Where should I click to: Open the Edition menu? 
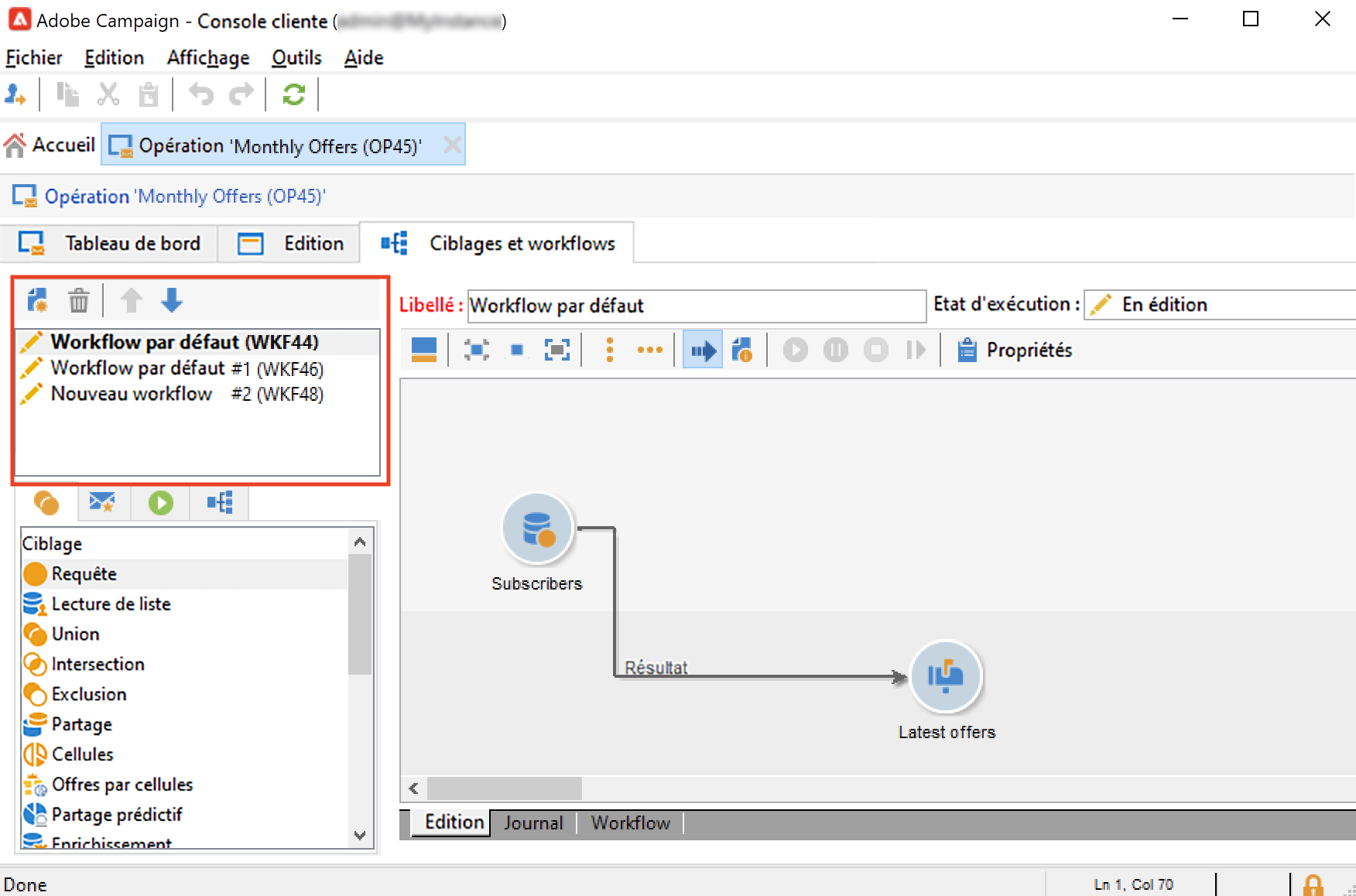pos(115,58)
